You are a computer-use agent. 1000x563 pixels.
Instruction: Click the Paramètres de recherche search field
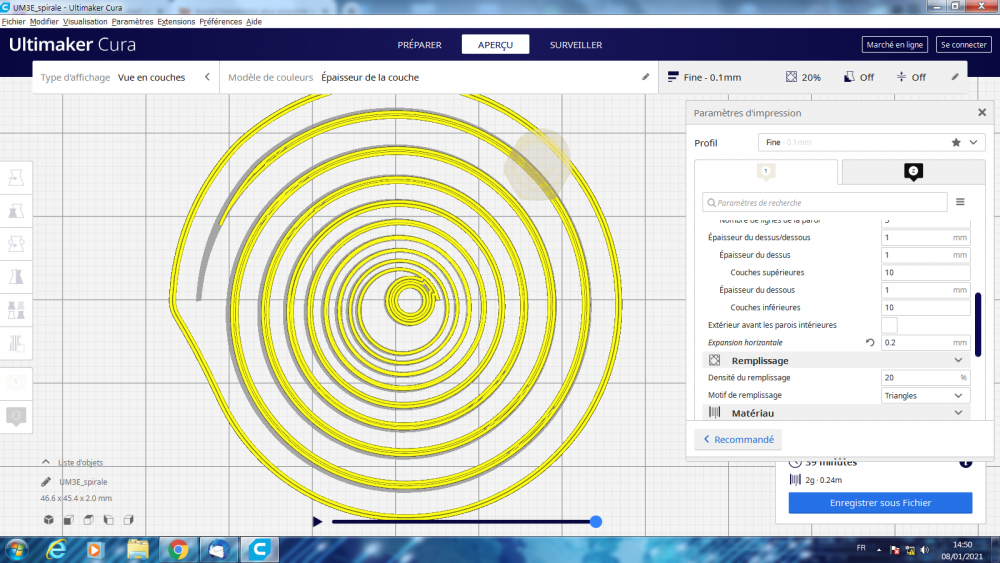click(x=825, y=202)
